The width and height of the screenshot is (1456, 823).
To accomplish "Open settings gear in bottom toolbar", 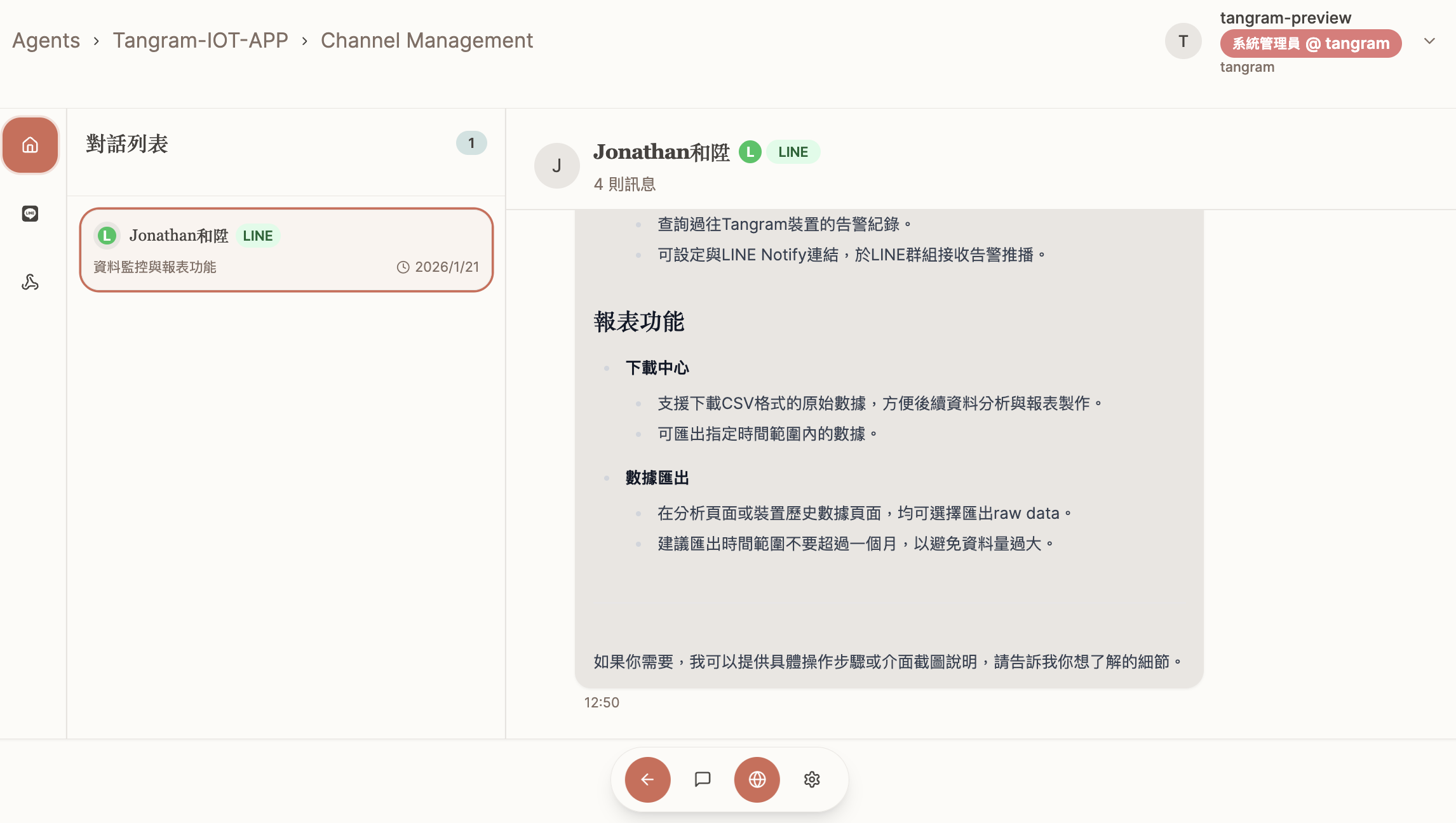I will click(811, 779).
